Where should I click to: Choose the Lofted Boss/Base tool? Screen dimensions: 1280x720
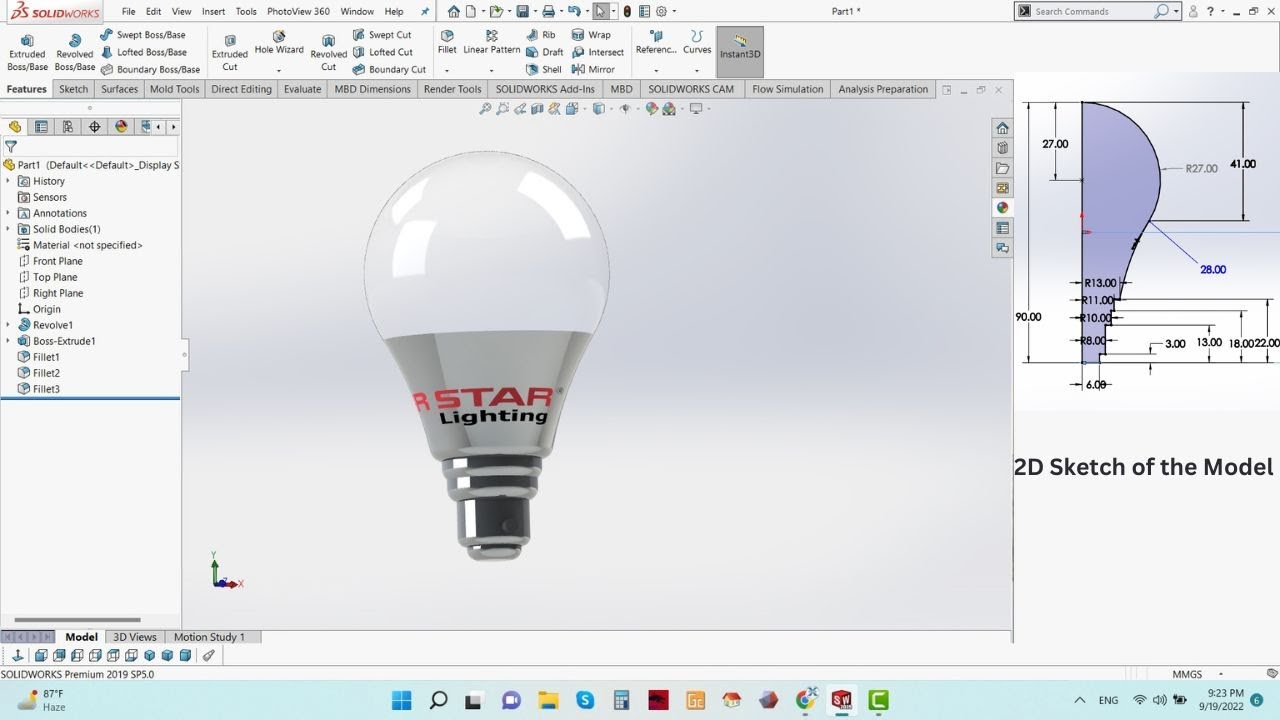click(x=143, y=52)
